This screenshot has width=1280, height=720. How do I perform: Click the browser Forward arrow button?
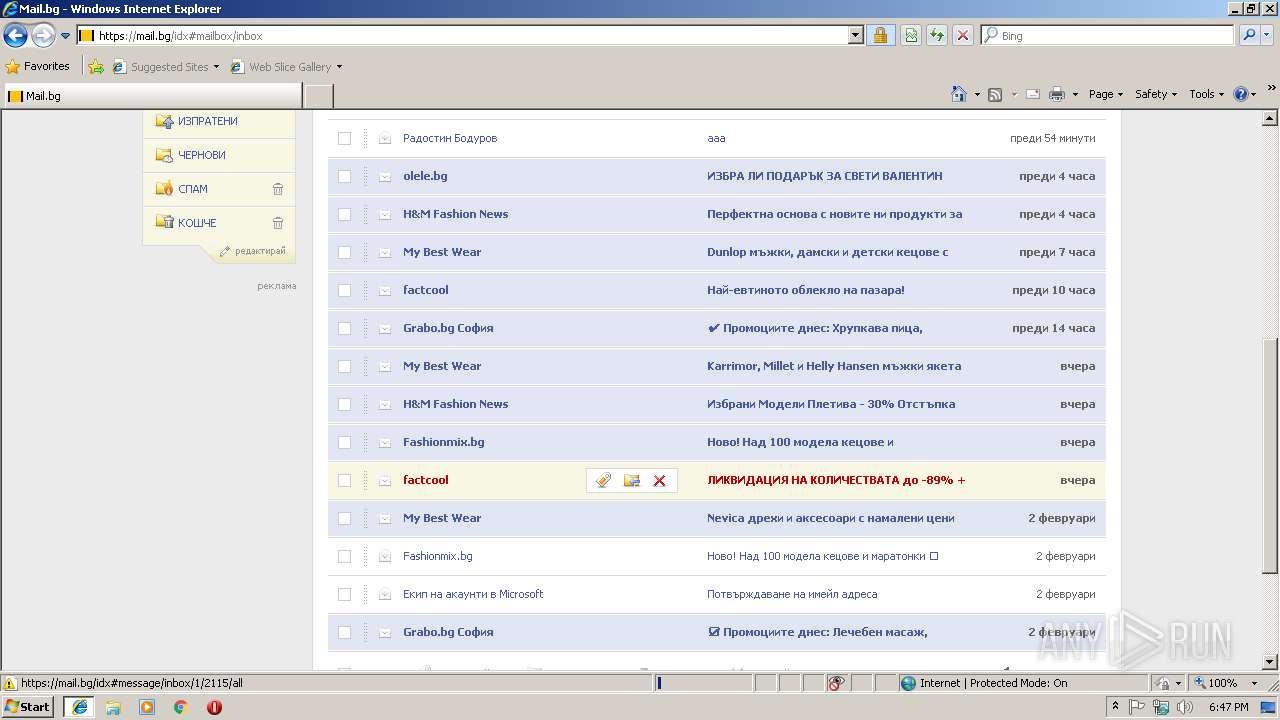pos(43,36)
